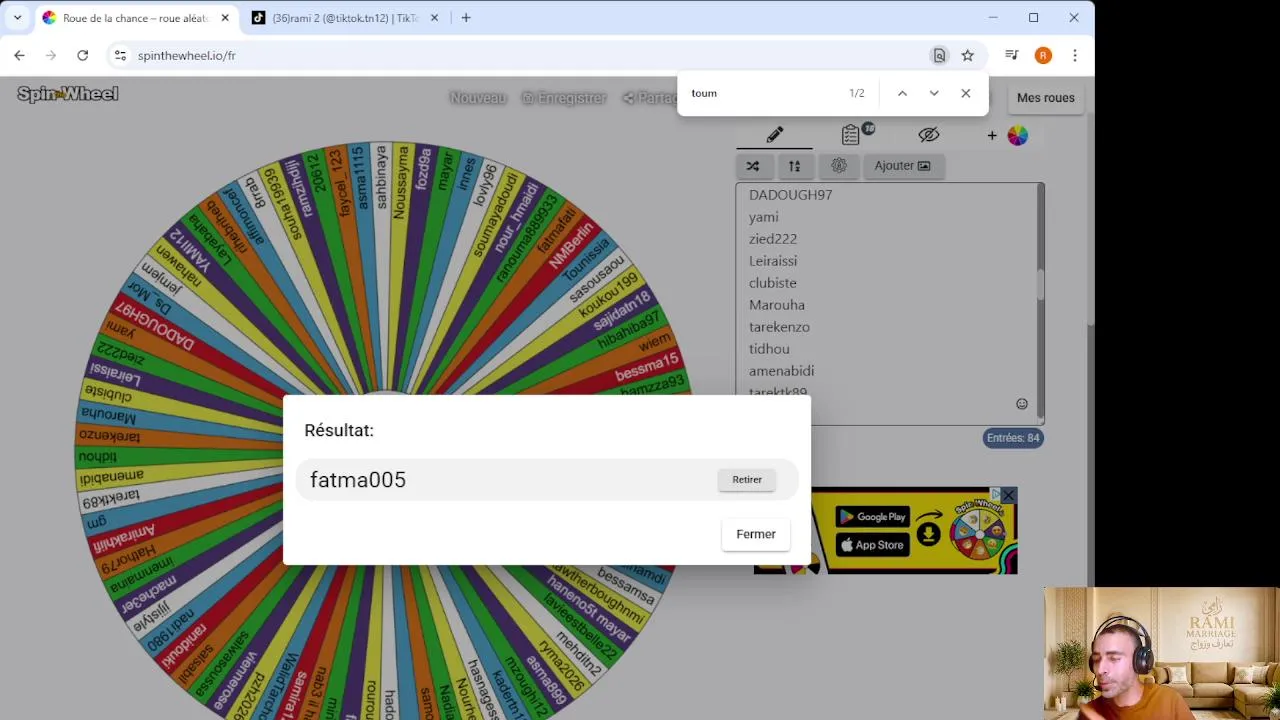Switch to the TikTok rami 2 tab

[x=345, y=18]
